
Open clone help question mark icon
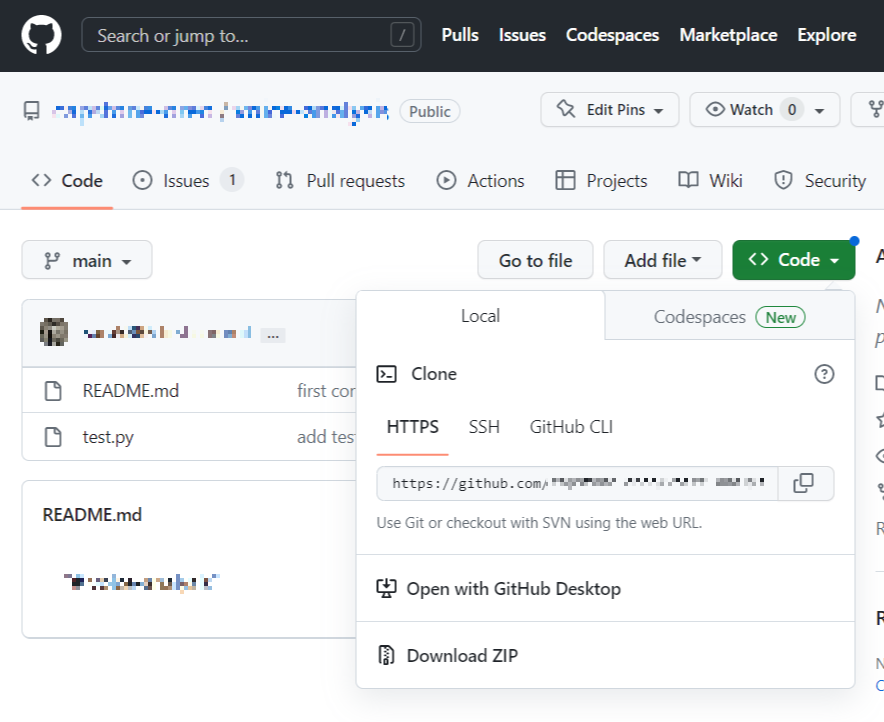click(x=824, y=374)
